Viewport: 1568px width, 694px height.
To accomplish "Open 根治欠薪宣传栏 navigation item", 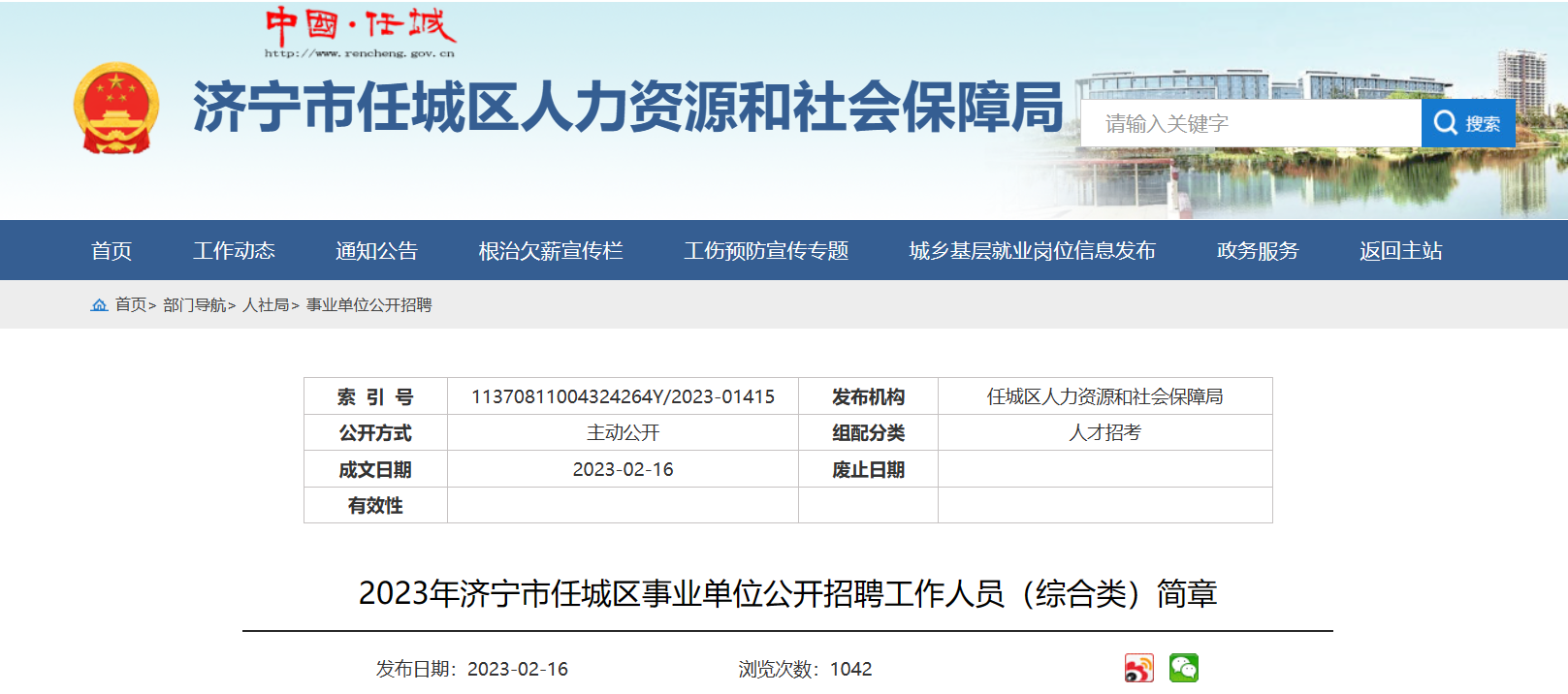I will point(550,251).
